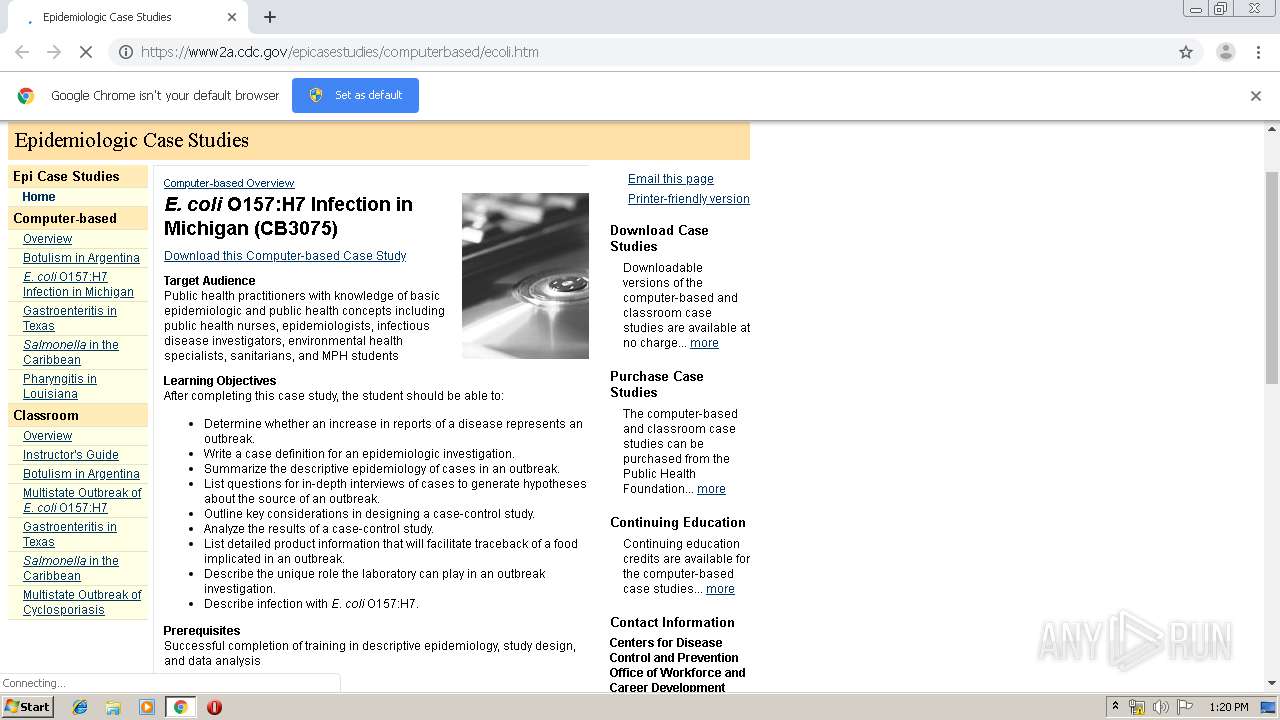1280x720 pixels.
Task: Click the page vertical scrollbar thumb
Action: pyautogui.click(x=1272, y=278)
